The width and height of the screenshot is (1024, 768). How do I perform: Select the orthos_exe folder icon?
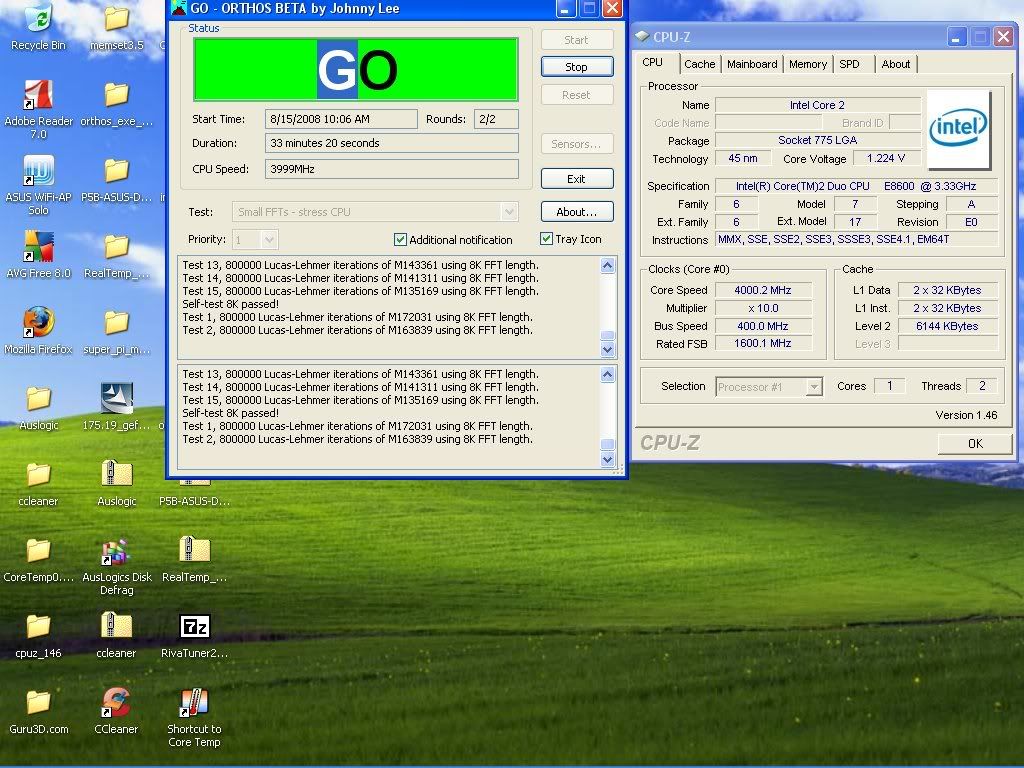pyautogui.click(x=116, y=95)
